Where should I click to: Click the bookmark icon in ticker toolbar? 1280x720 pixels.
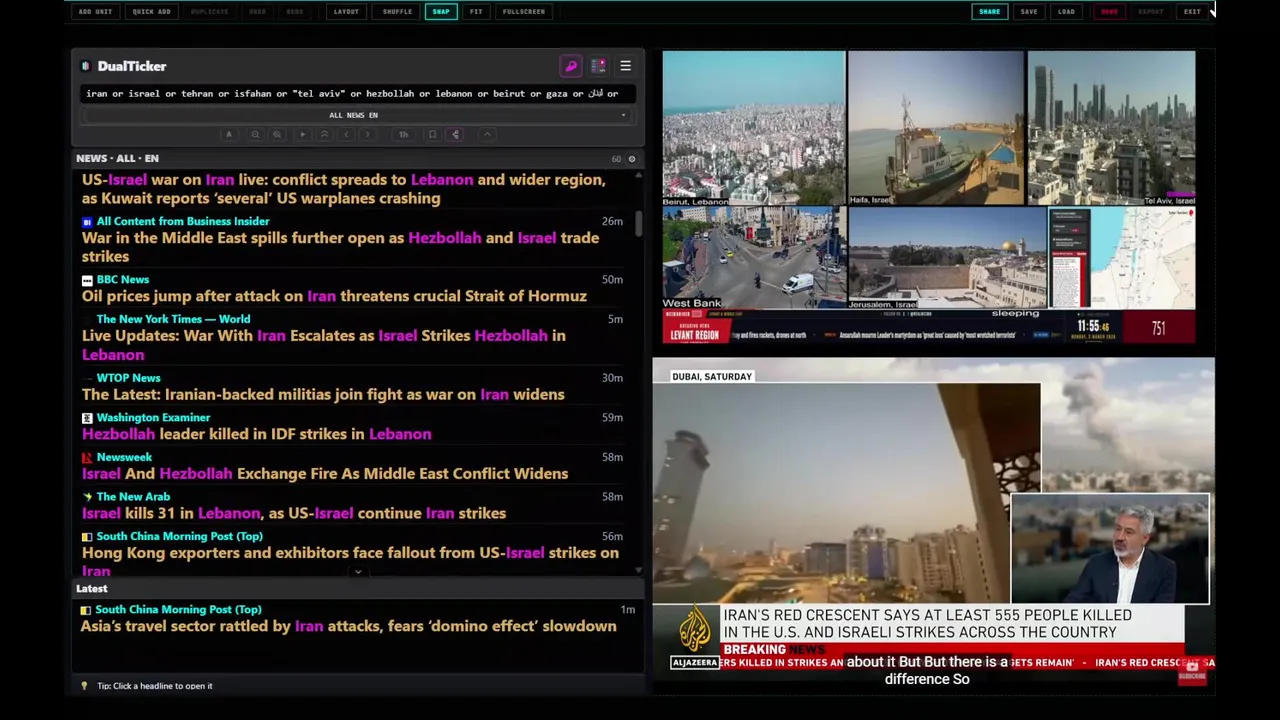[x=432, y=134]
